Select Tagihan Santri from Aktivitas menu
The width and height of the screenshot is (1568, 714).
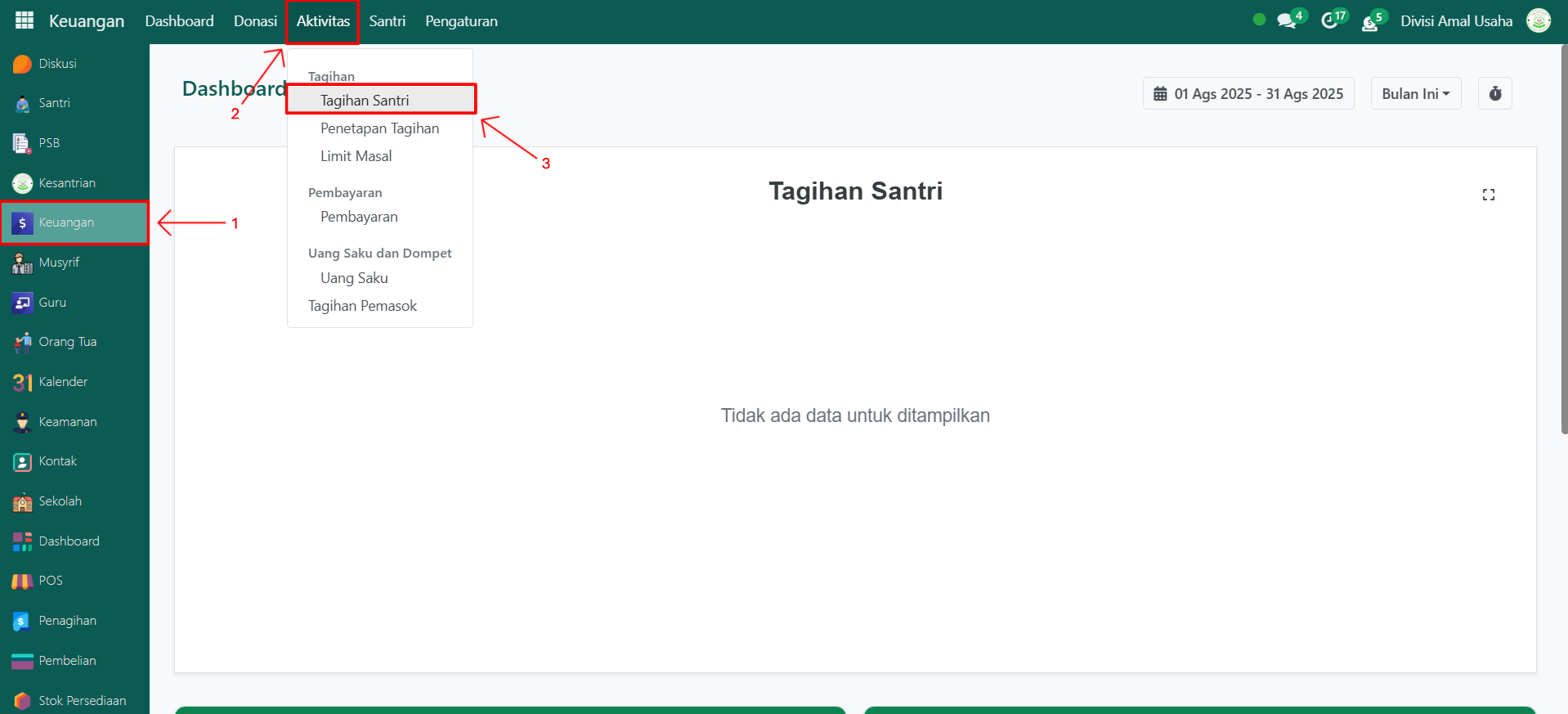(x=365, y=101)
